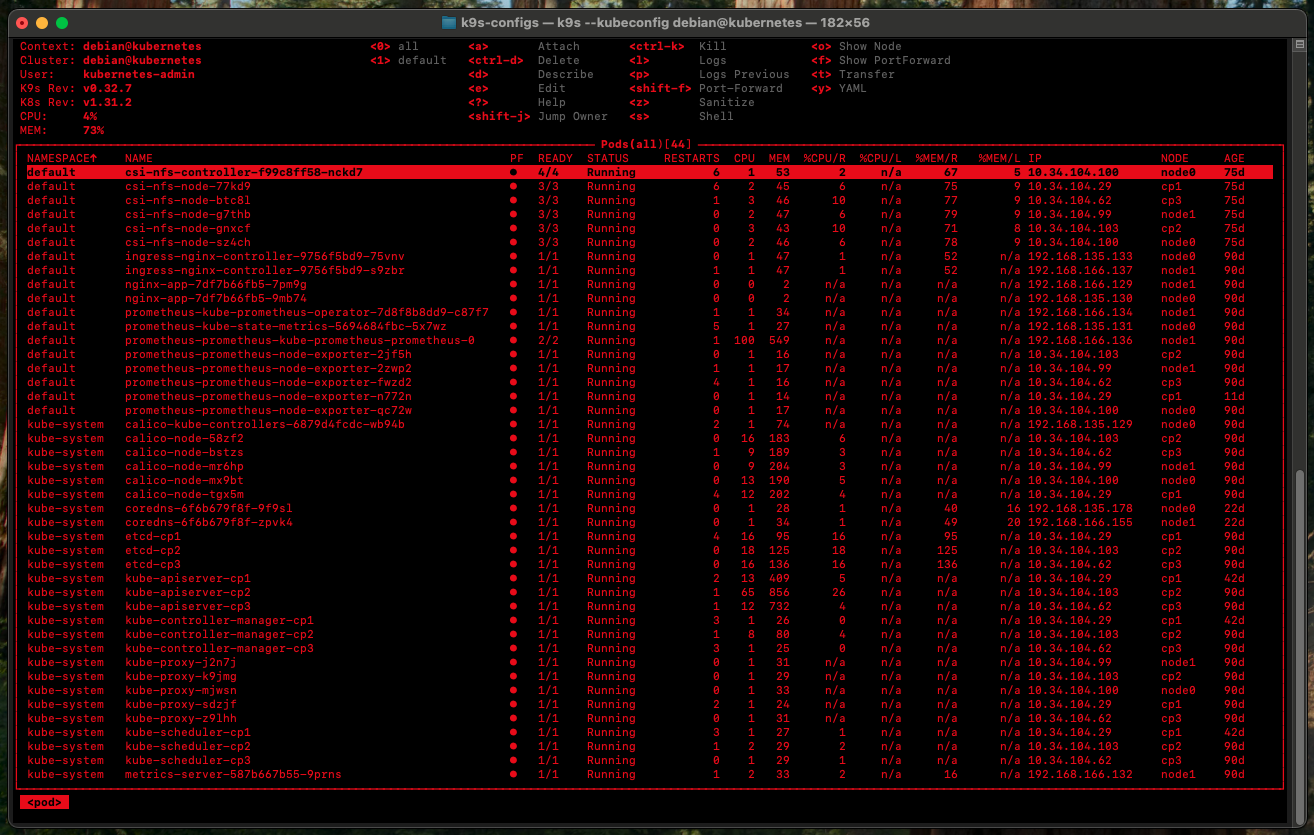The width and height of the screenshot is (1314, 835).
Task: Click the <pod> breadcrumb at the bottom
Action: [x=44, y=802]
